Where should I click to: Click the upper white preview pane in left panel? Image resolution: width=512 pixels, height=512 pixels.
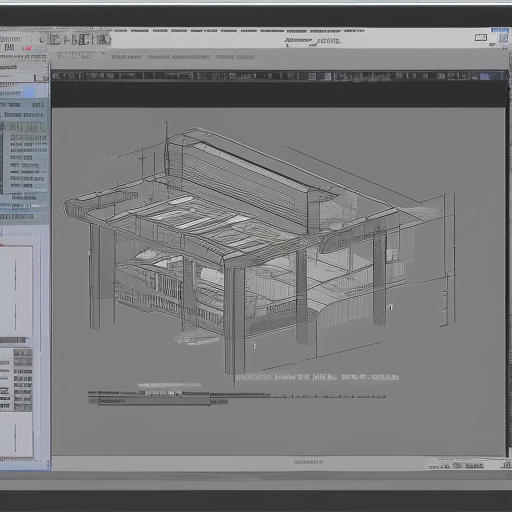pyautogui.click(x=16, y=292)
